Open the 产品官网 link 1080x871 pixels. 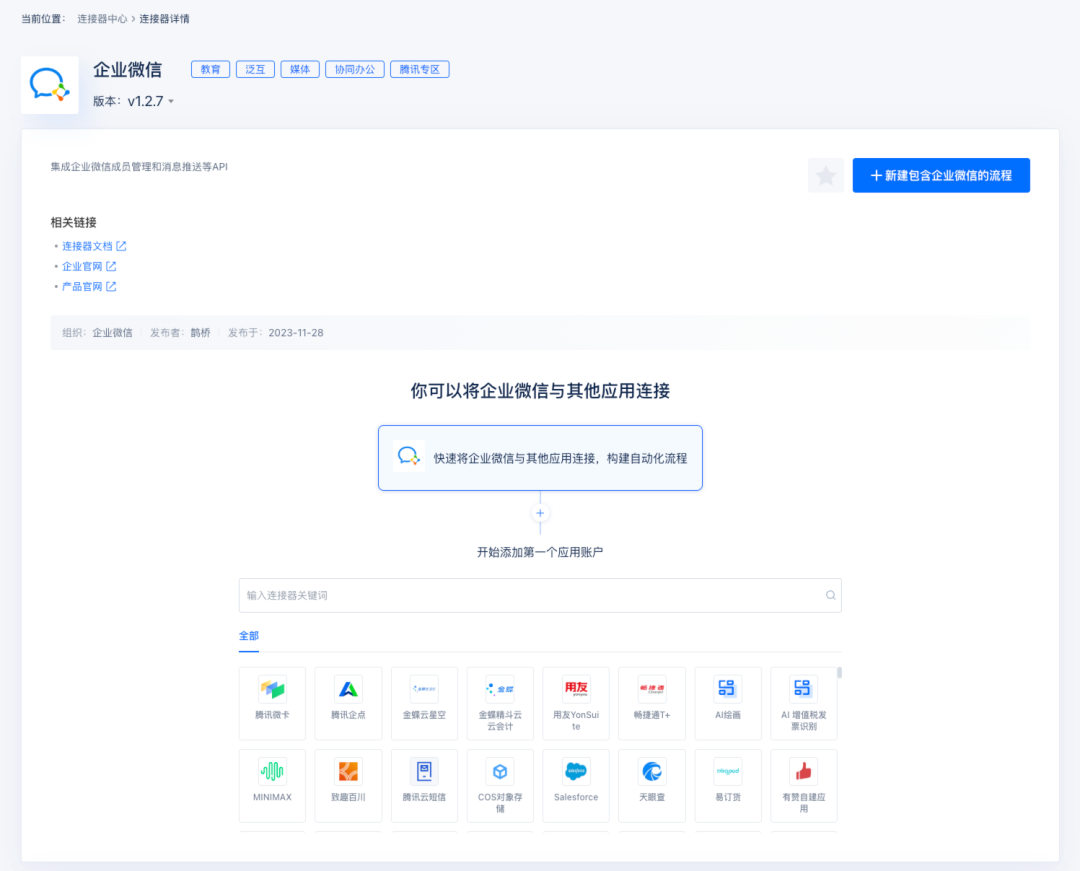click(x=82, y=286)
